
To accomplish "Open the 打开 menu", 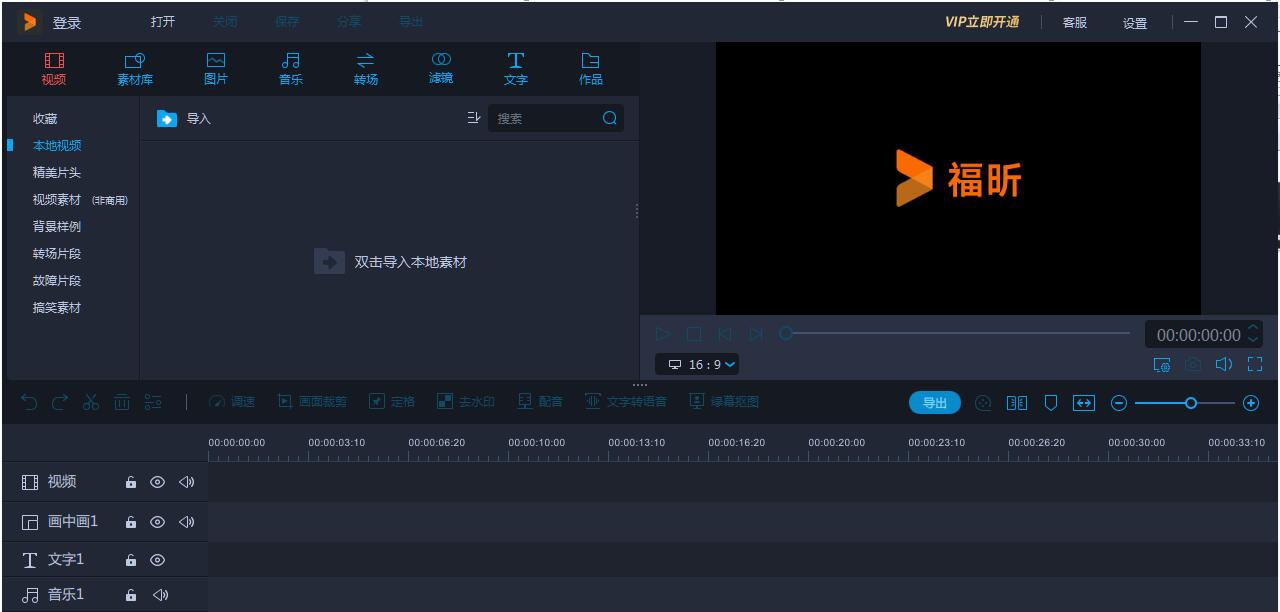I will point(162,21).
